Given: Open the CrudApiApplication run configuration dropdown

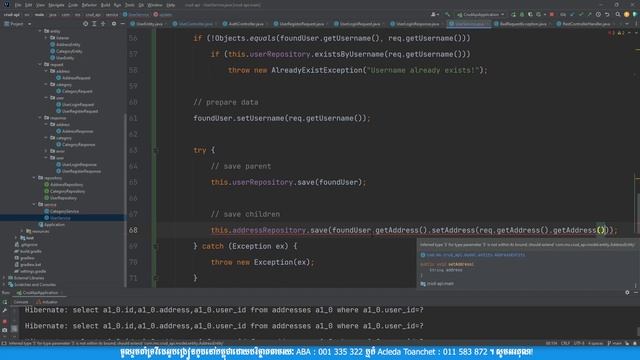Looking at the screenshot, I should [x=480, y=14].
